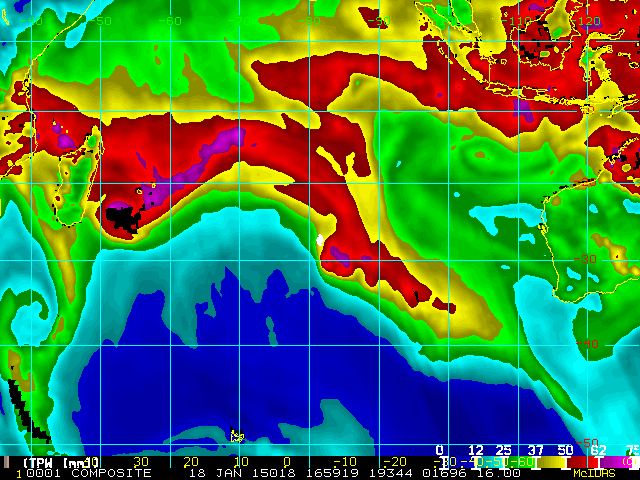Click the green -90 longitude label
Screen dimensions: 640x480
click(x=379, y=20)
